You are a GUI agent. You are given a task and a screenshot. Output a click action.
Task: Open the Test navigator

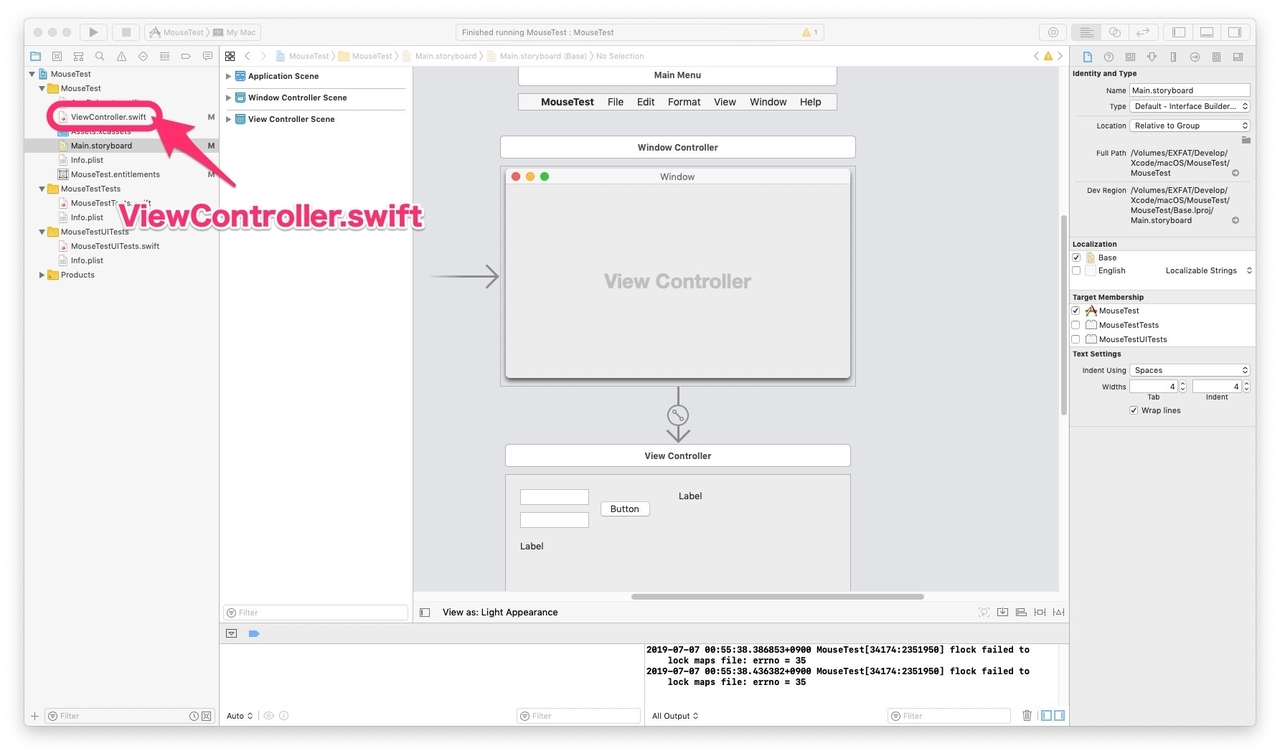click(x=143, y=56)
